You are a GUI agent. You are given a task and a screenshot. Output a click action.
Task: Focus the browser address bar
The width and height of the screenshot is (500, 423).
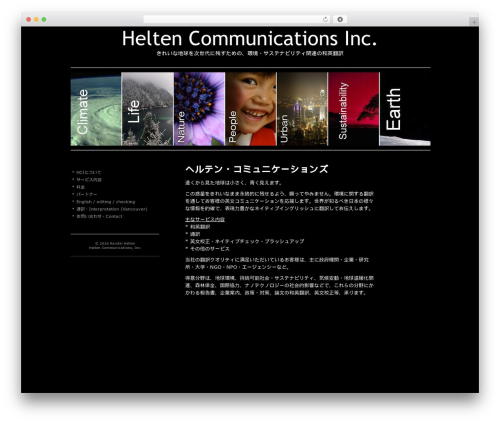click(236, 19)
